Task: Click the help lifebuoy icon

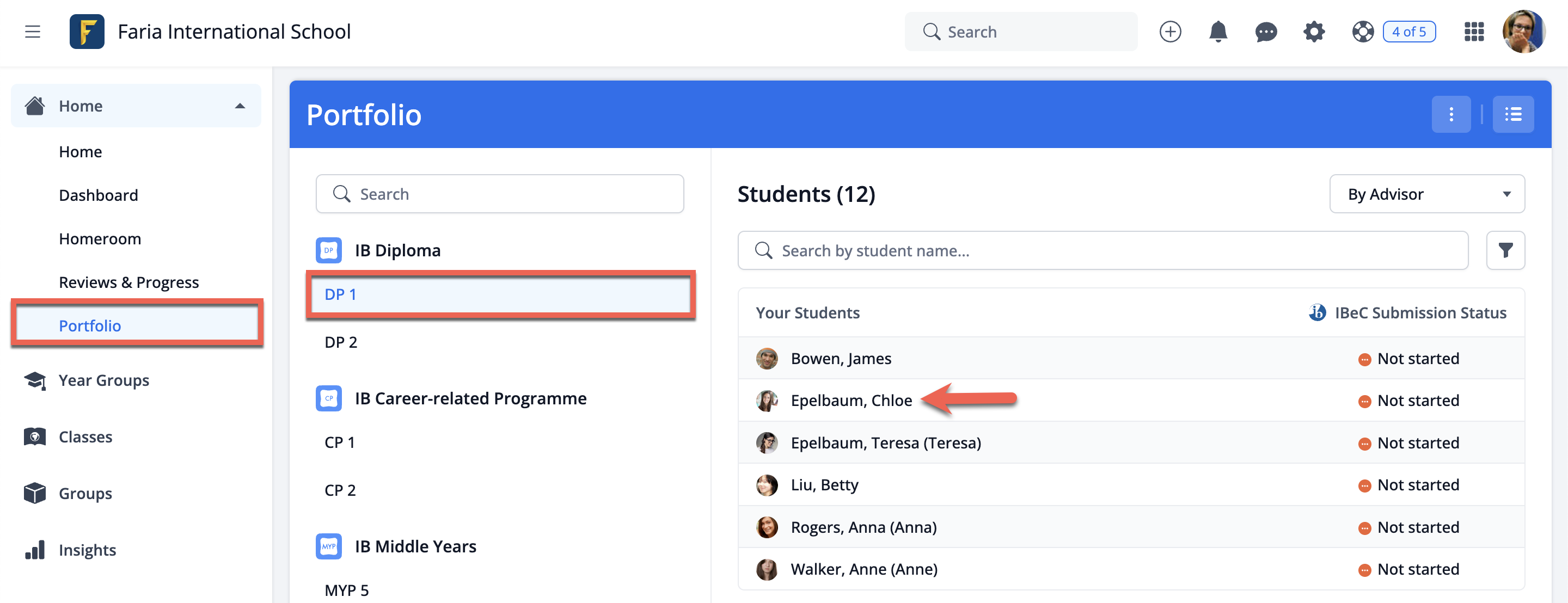Action: (1362, 32)
